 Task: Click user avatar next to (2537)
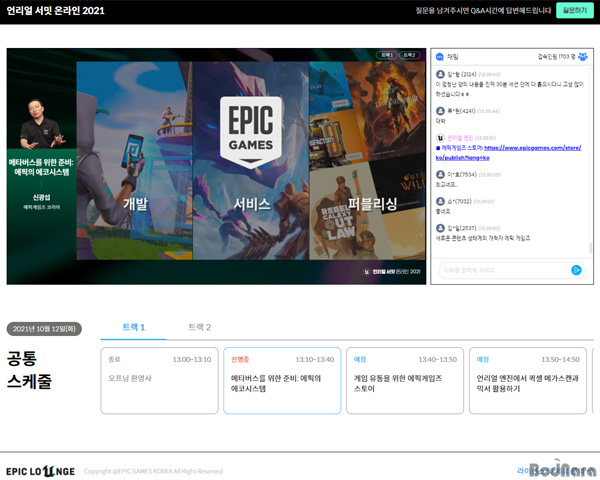click(x=440, y=228)
